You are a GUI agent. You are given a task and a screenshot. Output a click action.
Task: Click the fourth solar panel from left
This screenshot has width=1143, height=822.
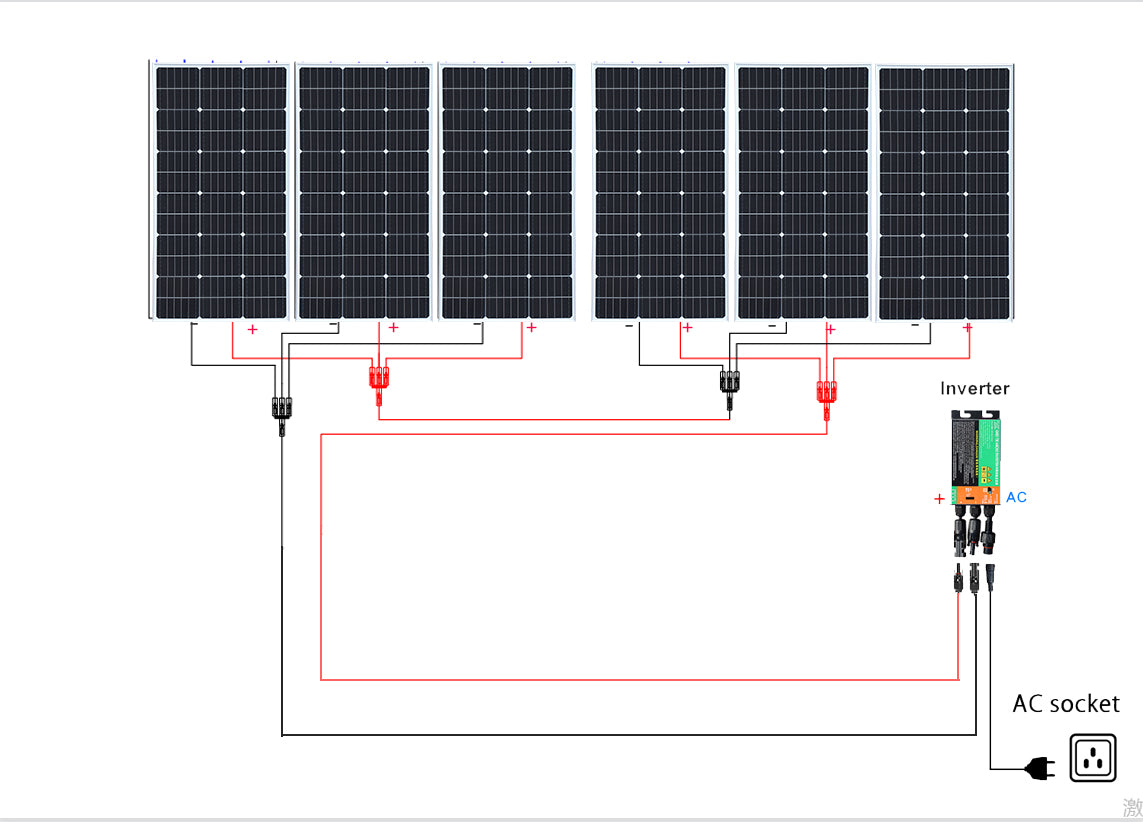660,191
